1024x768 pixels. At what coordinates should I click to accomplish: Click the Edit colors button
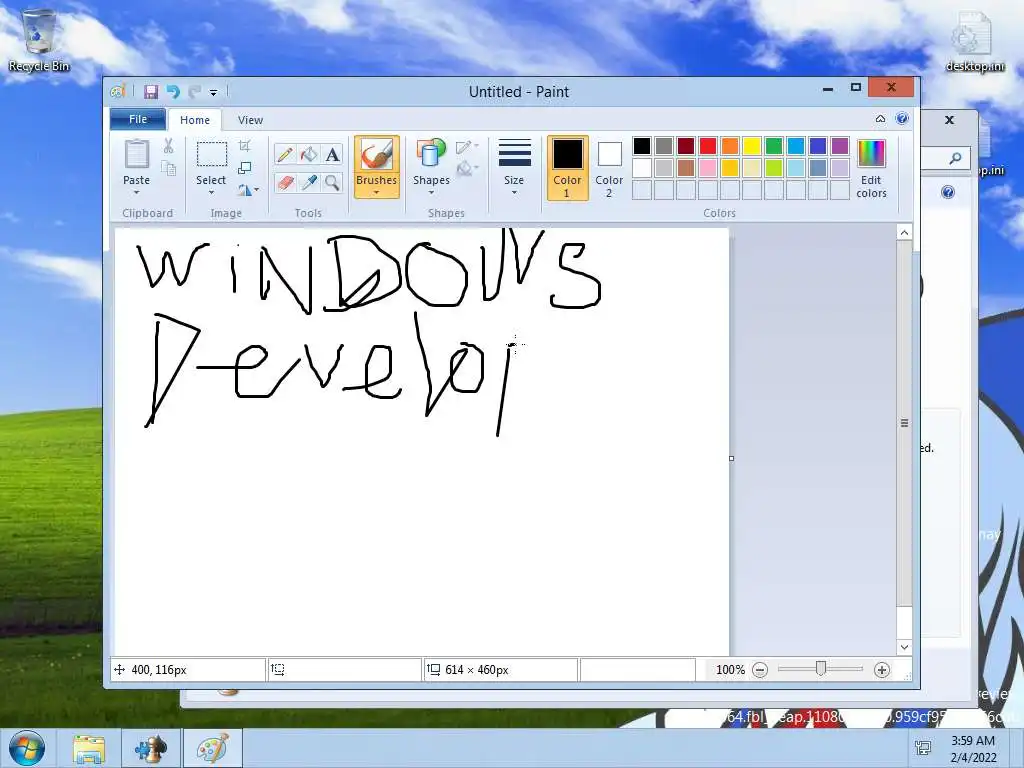(871, 168)
